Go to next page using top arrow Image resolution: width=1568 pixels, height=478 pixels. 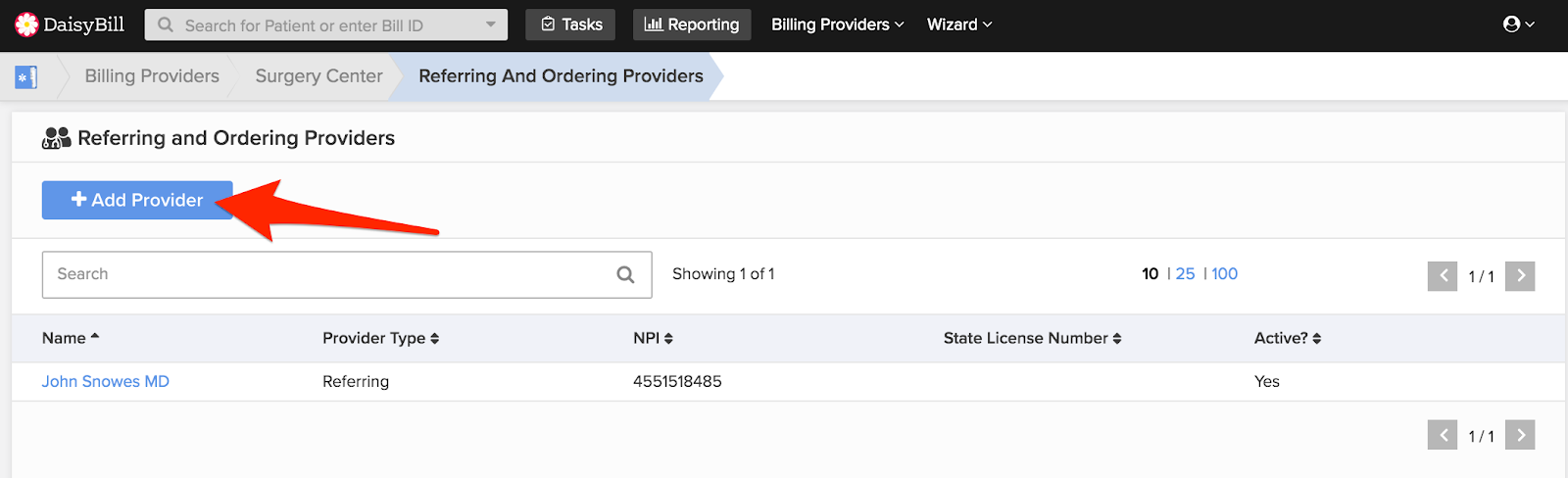coord(1520,276)
